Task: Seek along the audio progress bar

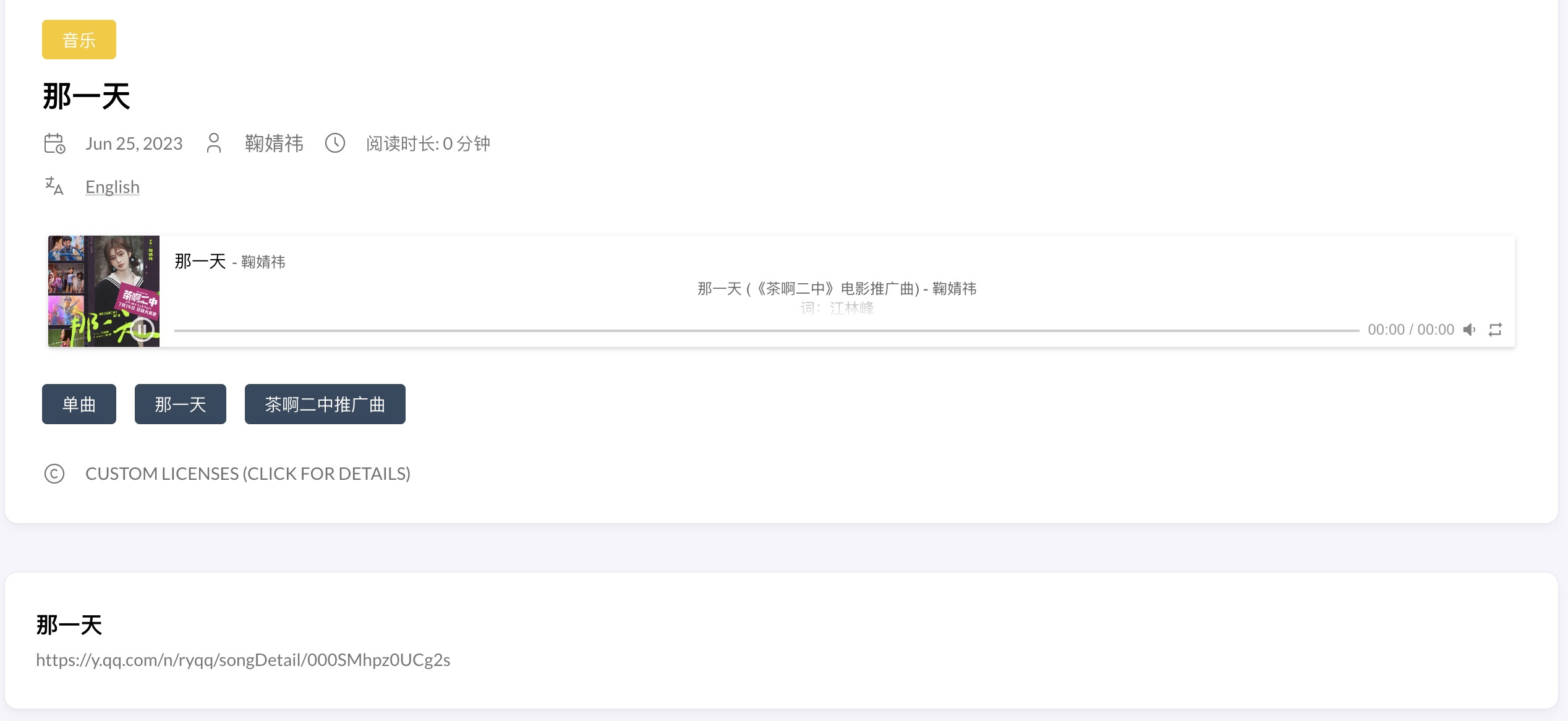Action: pyautogui.click(x=767, y=330)
